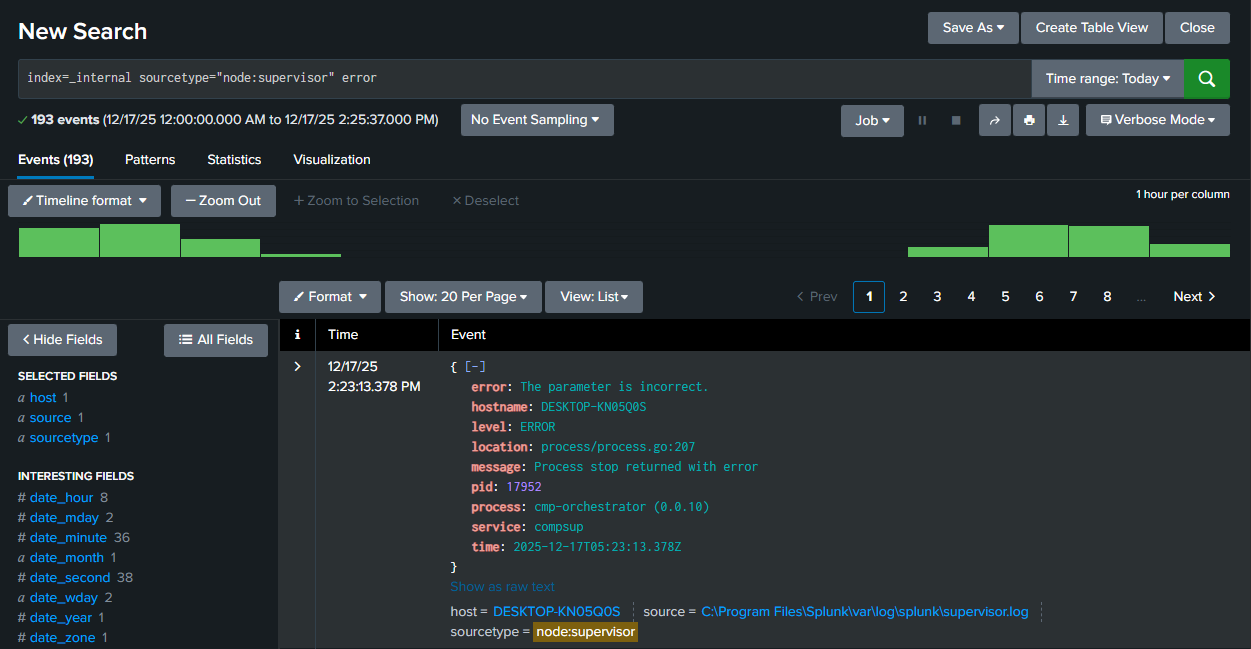Screen dimensions: 1251x649
Task: Click highlighted node:supervisor sourcetype value
Action: tap(585, 633)
